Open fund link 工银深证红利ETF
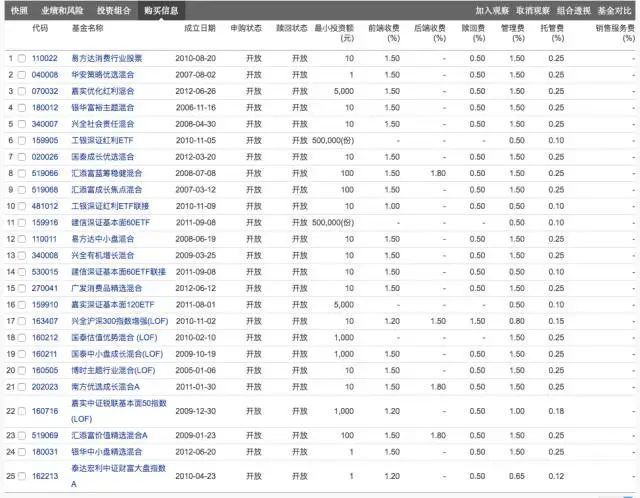 click(102, 140)
